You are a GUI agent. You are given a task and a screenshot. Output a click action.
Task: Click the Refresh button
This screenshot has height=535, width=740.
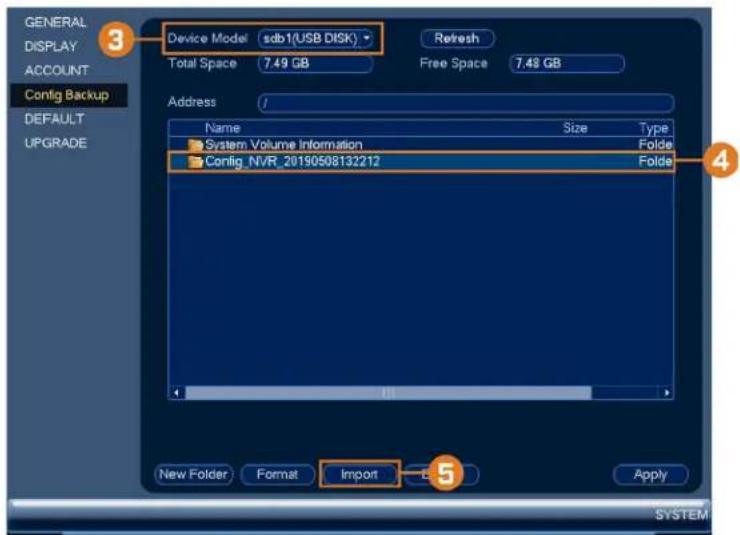pyautogui.click(x=457, y=39)
